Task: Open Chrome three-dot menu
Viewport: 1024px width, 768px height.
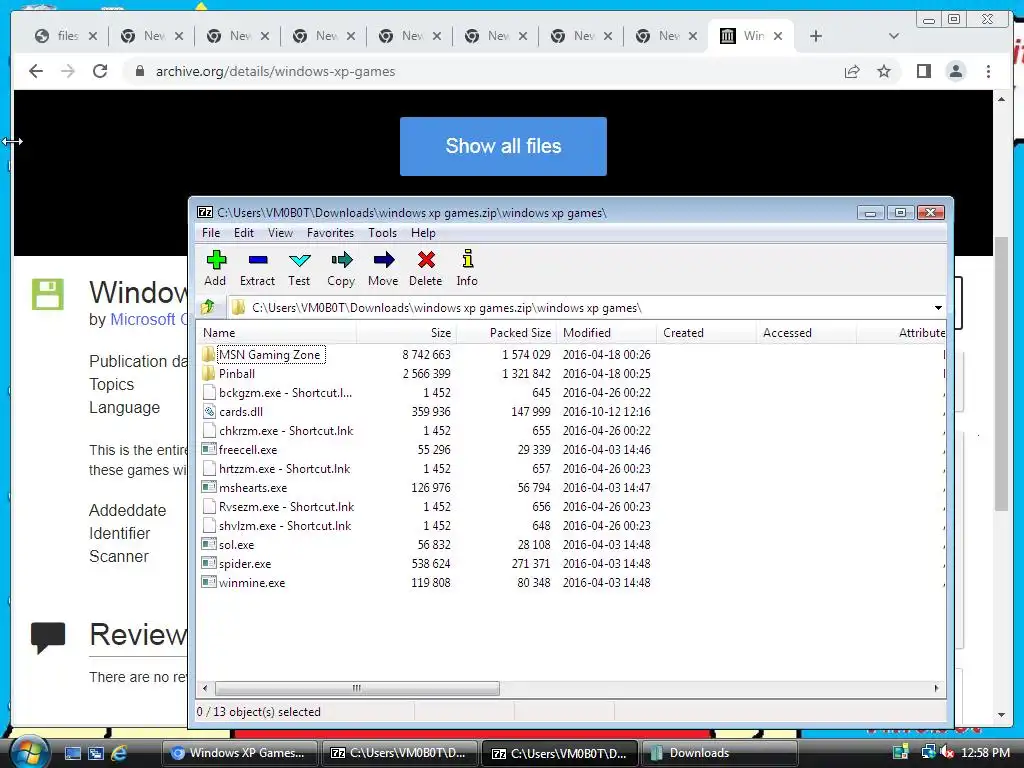Action: tap(988, 71)
